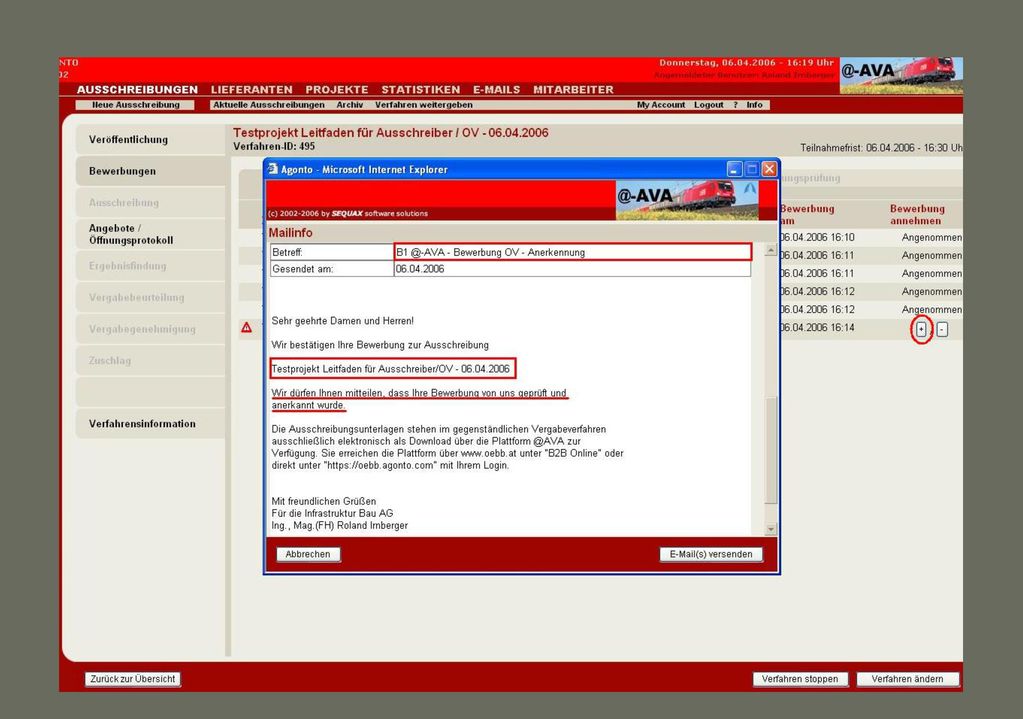1023x719 pixels.
Task: Click the Betreff subject field
Action: coord(573,252)
